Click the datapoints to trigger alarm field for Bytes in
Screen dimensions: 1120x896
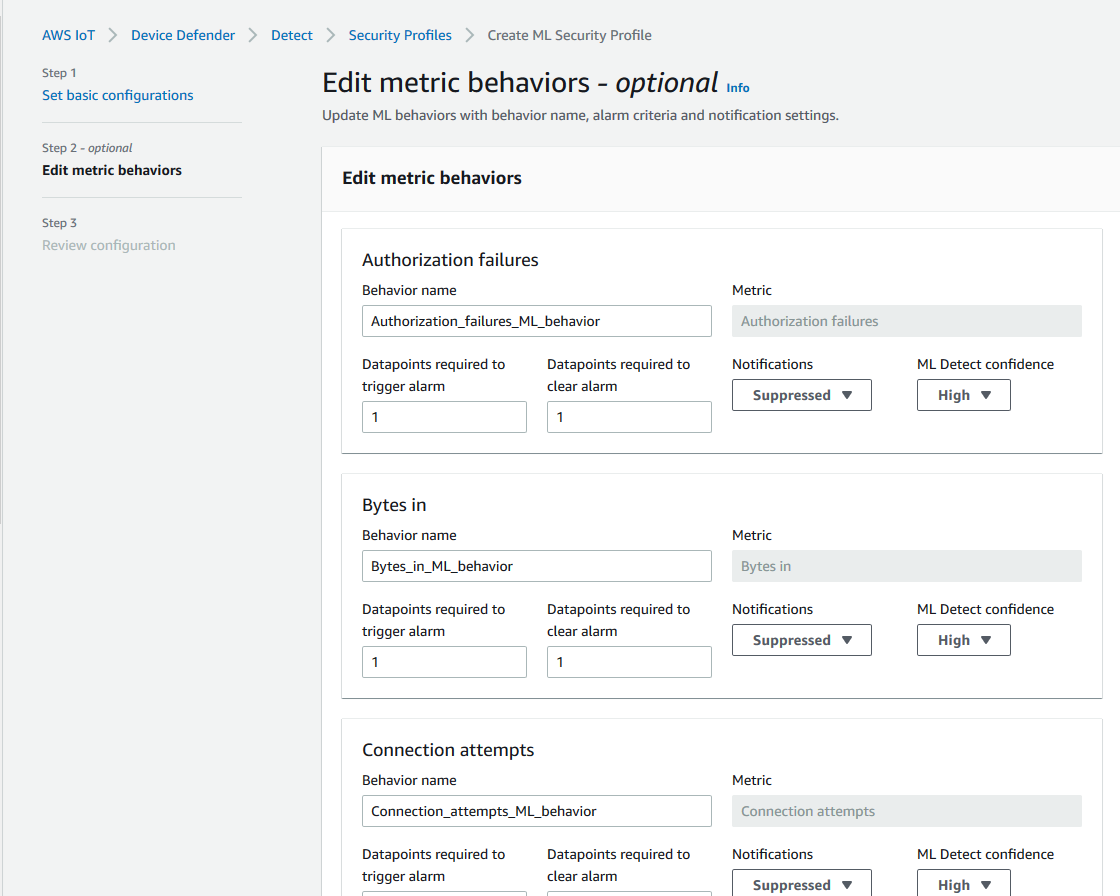[444, 661]
